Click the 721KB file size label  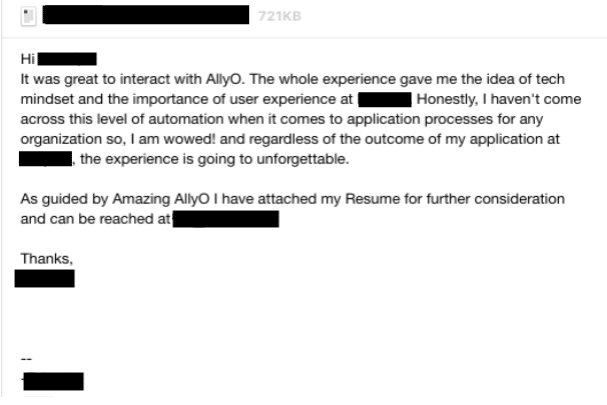pos(279,16)
